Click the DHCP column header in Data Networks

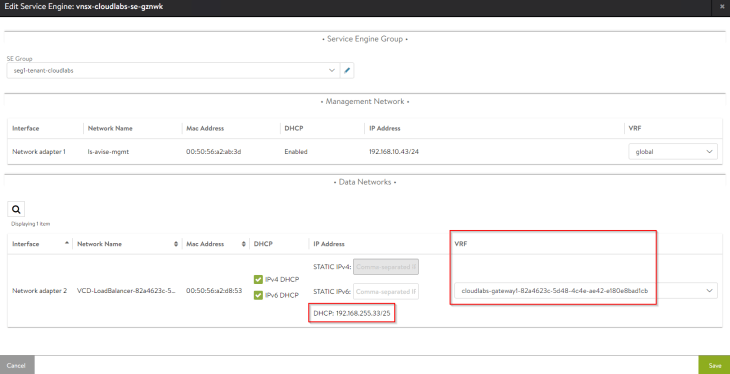(x=263, y=244)
